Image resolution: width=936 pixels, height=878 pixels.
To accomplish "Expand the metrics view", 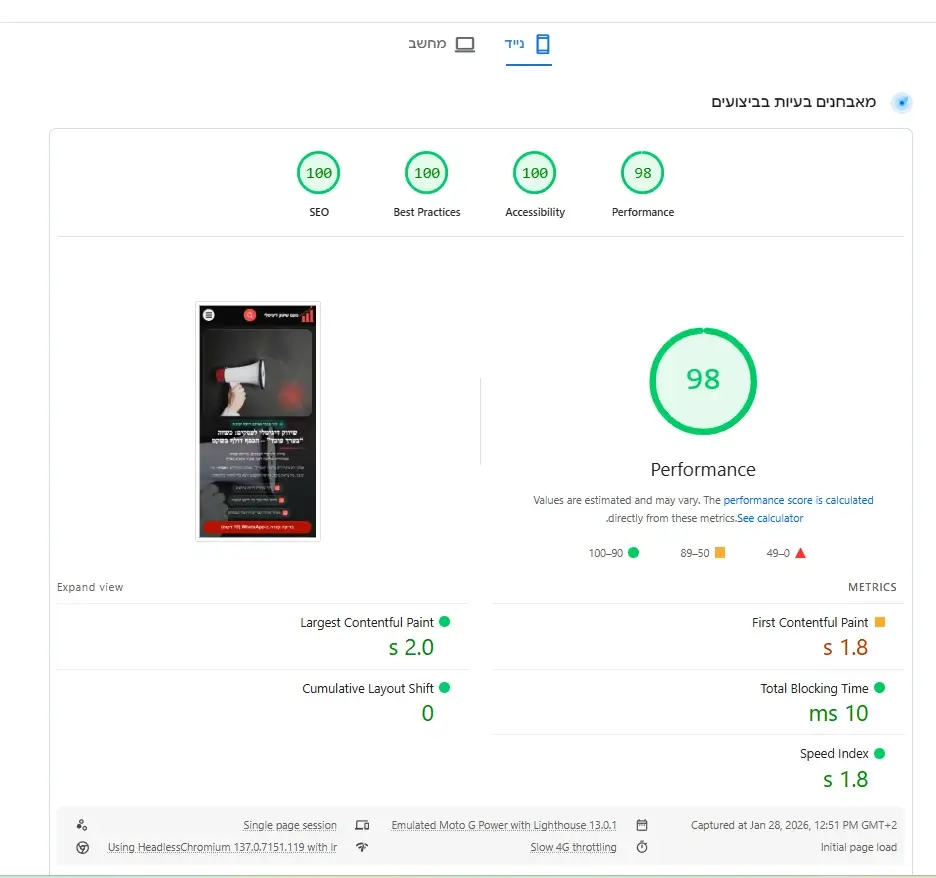I will point(90,587).
